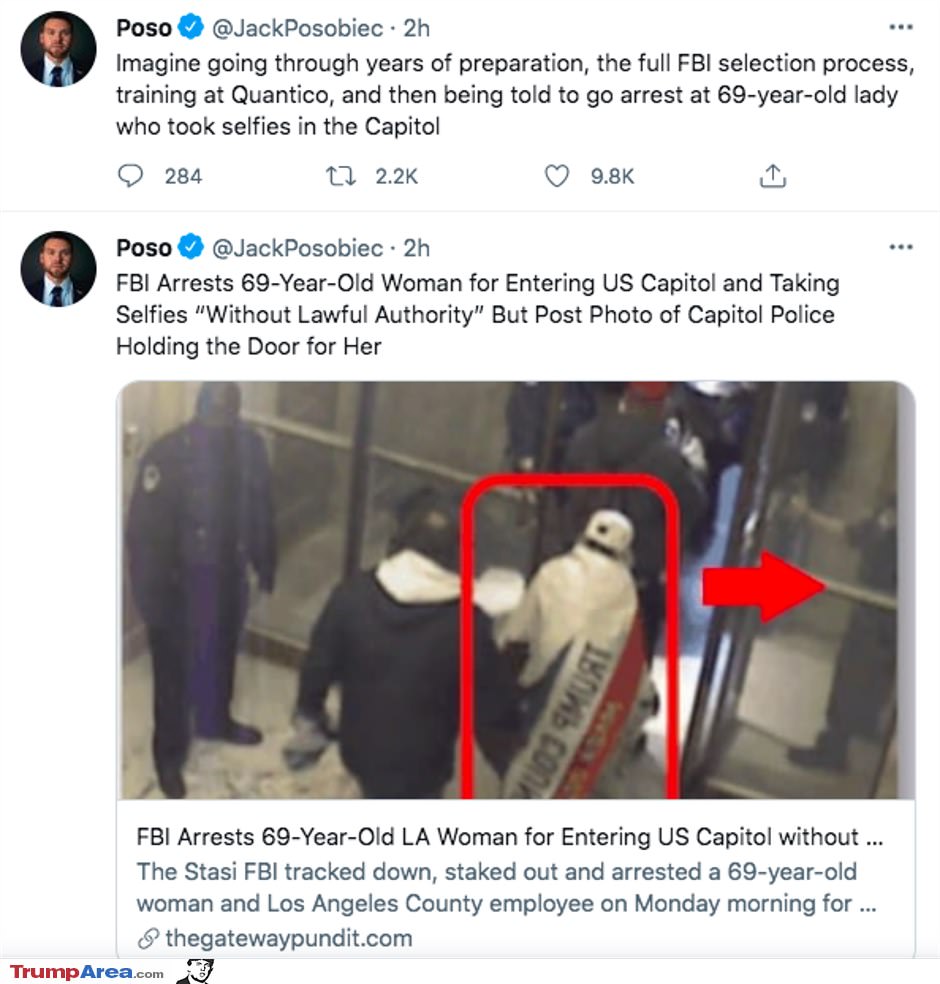Click the Poso display name on the second tweet

144,246
